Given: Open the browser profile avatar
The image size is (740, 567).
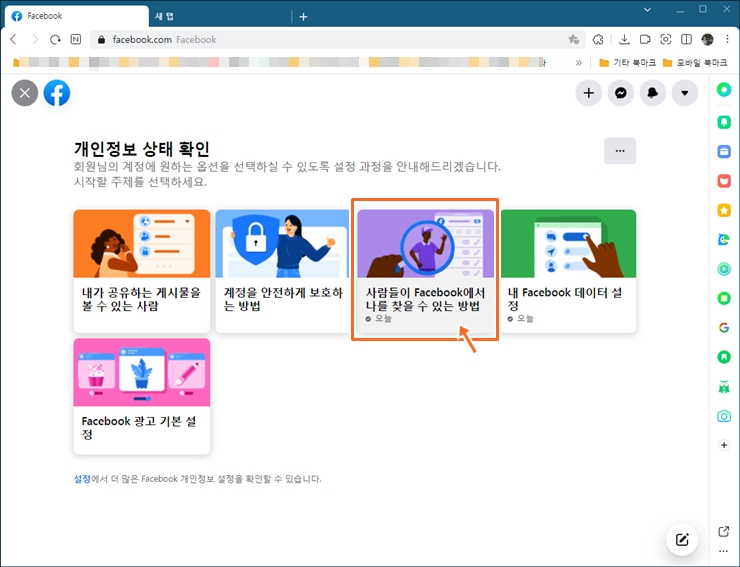Looking at the screenshot, I should coord(707,40).
